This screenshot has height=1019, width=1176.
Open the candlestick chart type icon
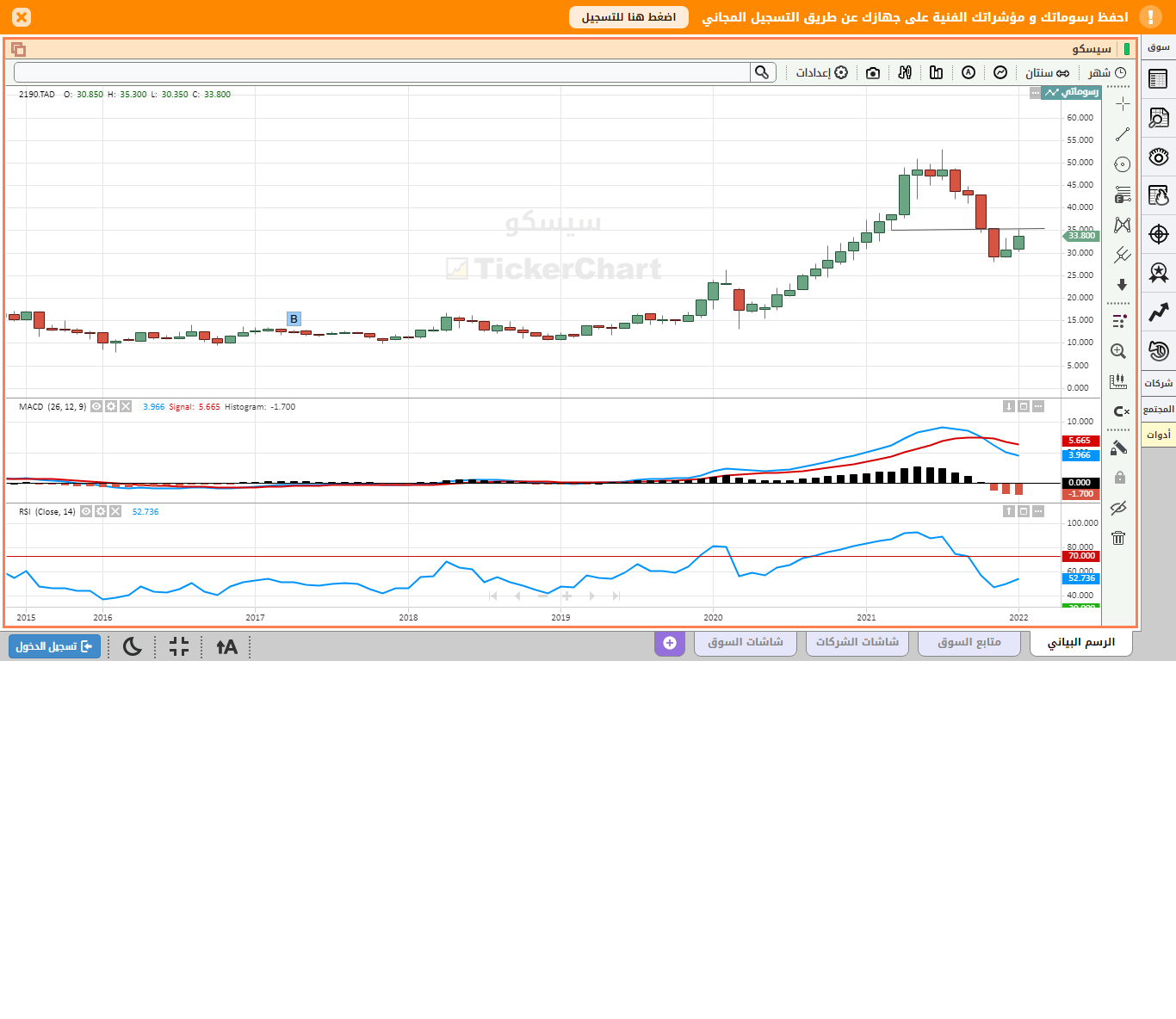(905, 73)
